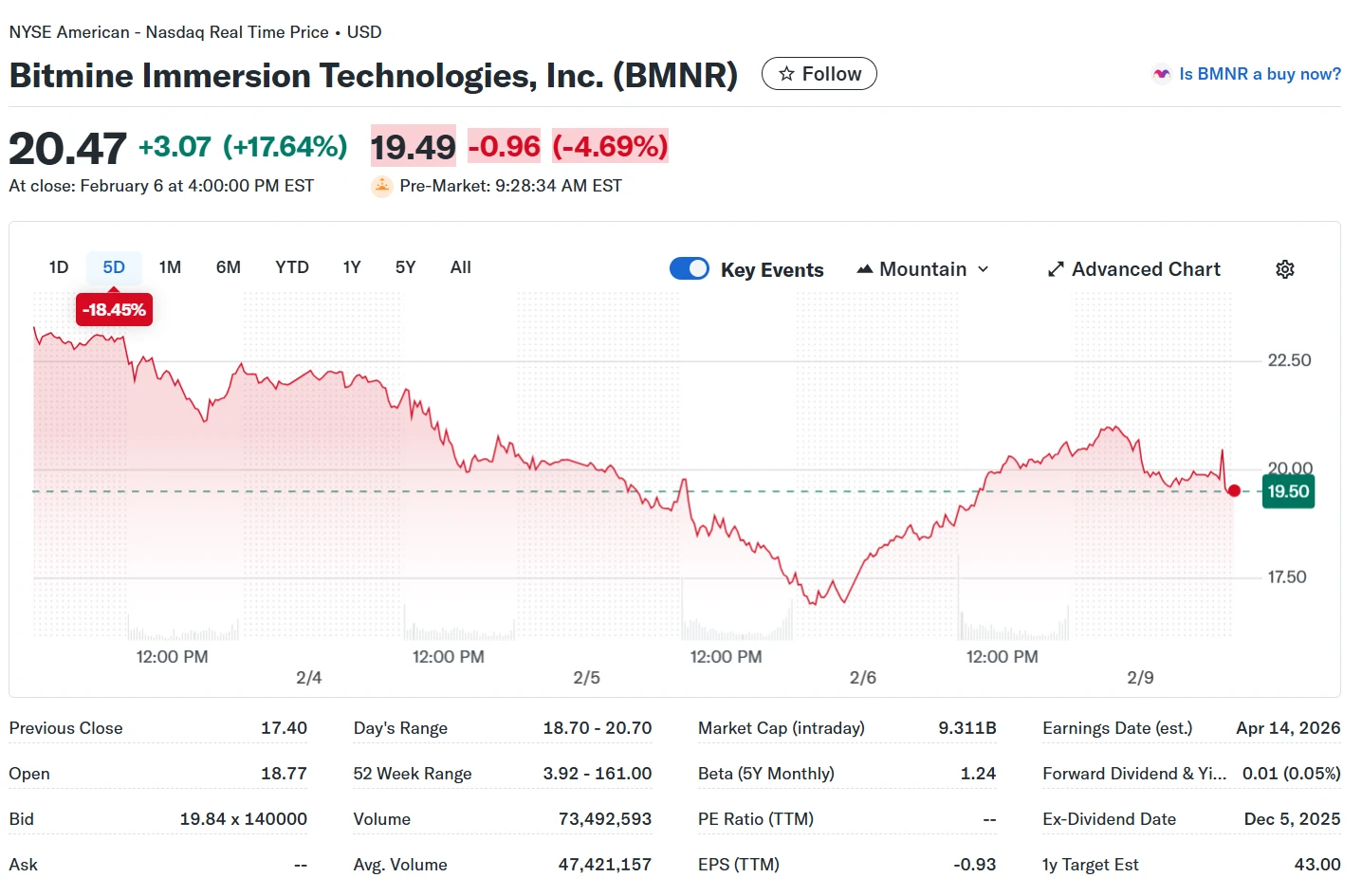Click the green 19.50 price label

pyautogui.click(x=1288, y=491)
